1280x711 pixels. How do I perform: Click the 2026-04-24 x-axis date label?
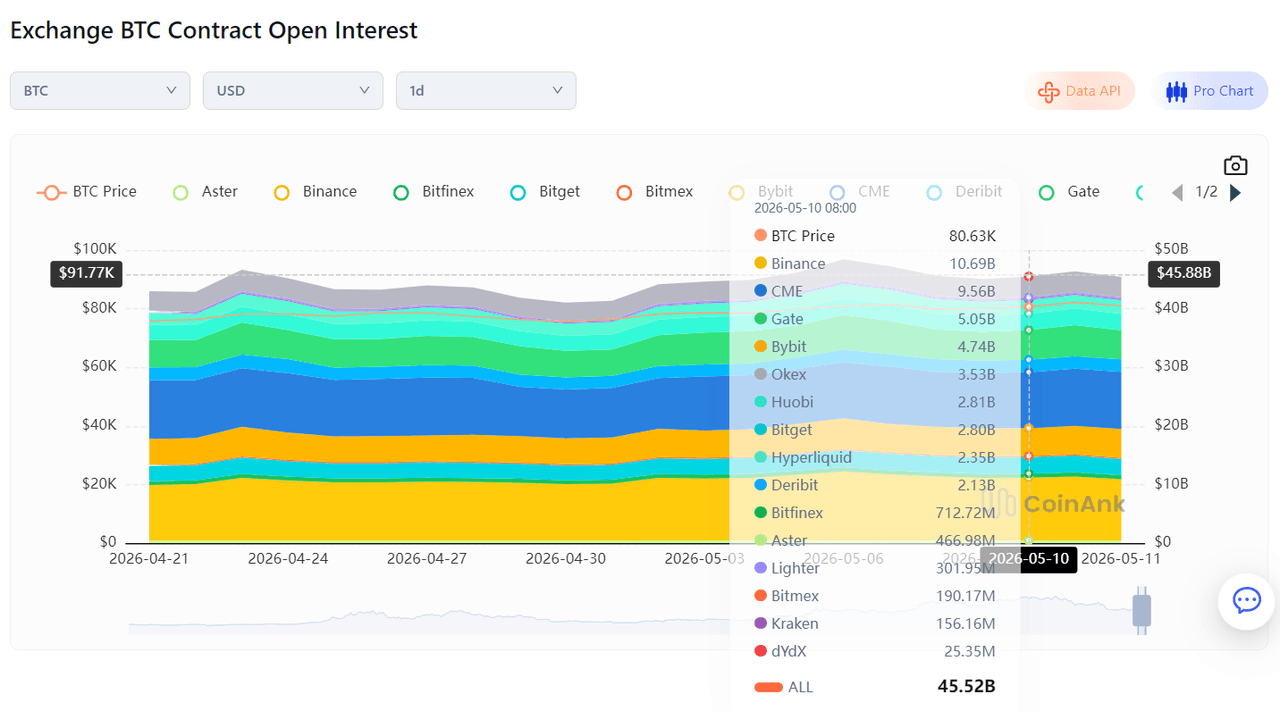[288, 559]
